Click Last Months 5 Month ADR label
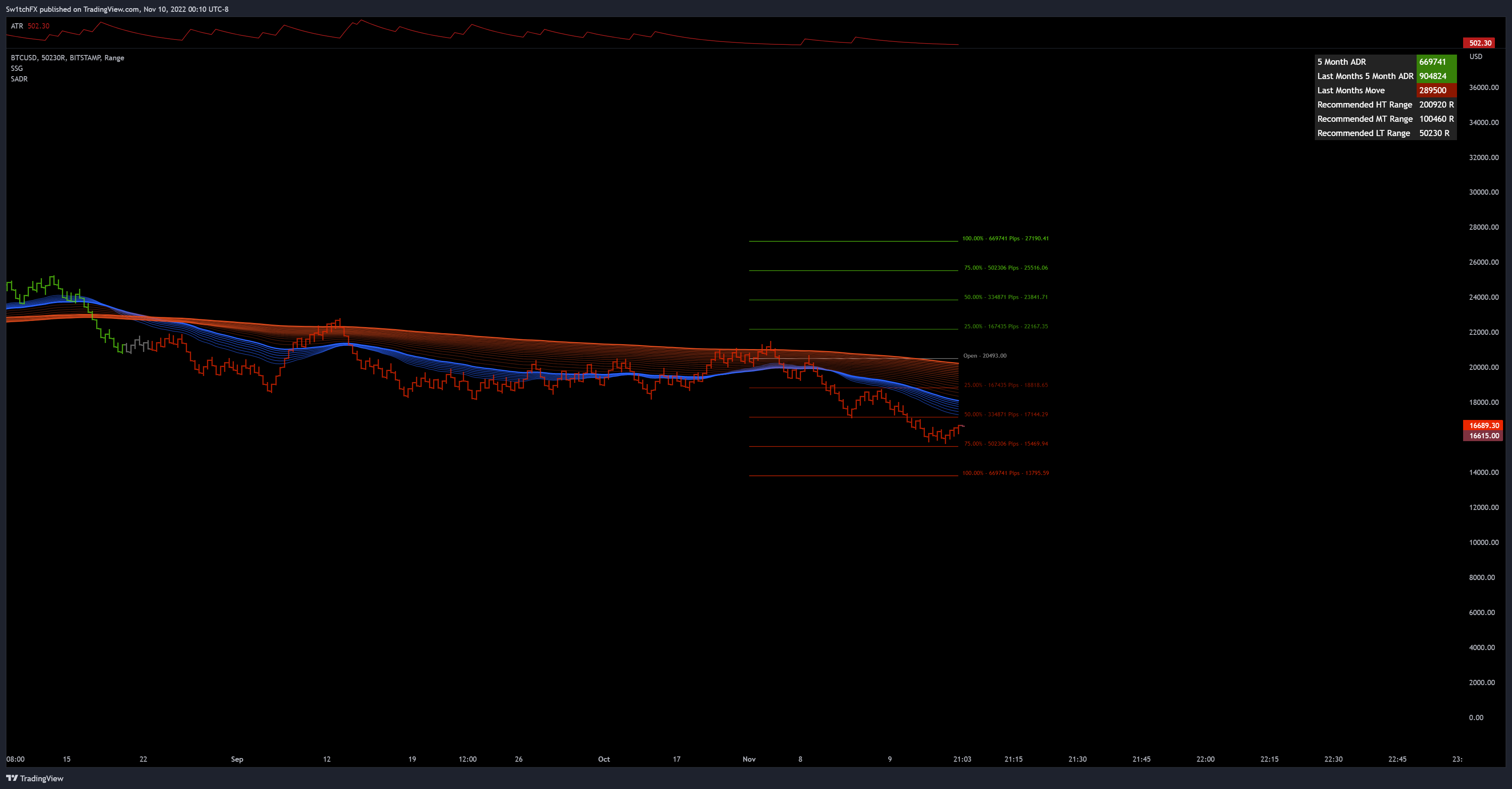This screenshot has width=1512, height=789. (1365, 76)
